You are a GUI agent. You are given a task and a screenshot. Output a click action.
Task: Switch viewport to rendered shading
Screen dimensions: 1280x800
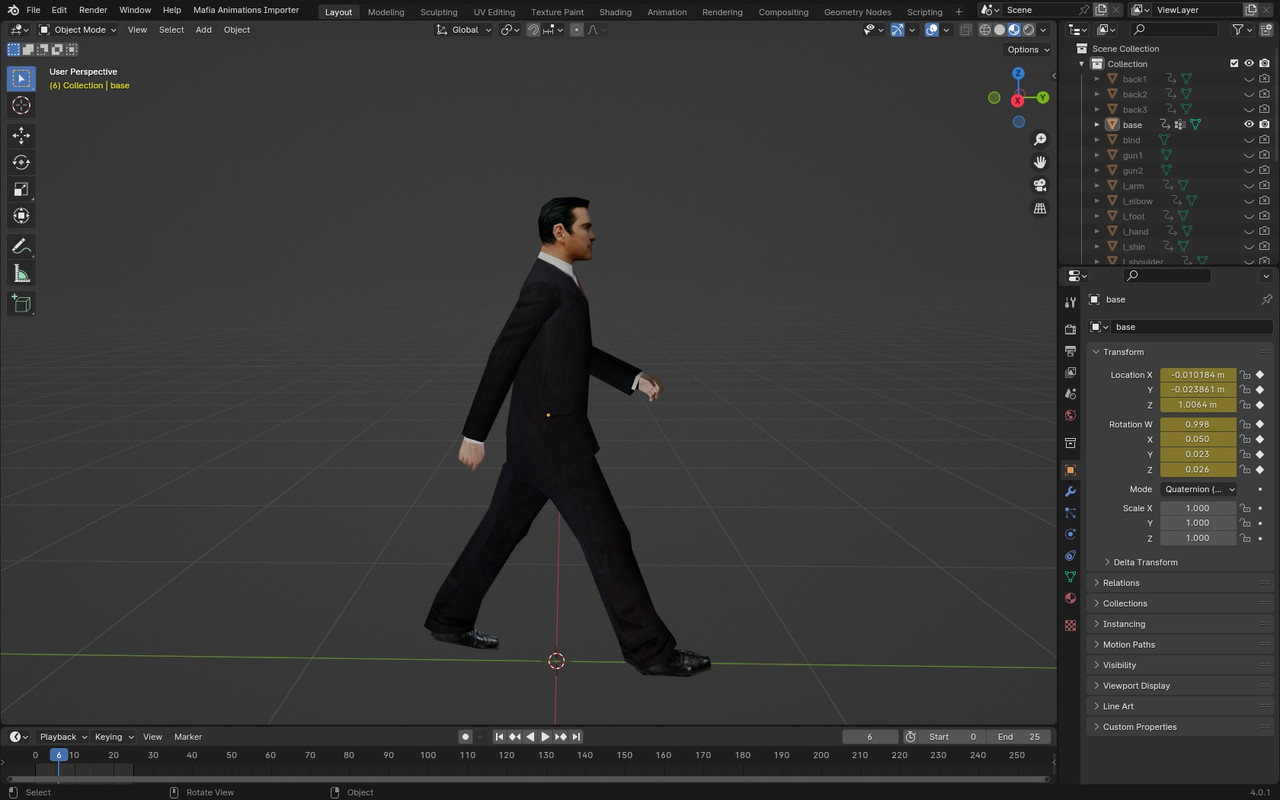click(1027, 30)
